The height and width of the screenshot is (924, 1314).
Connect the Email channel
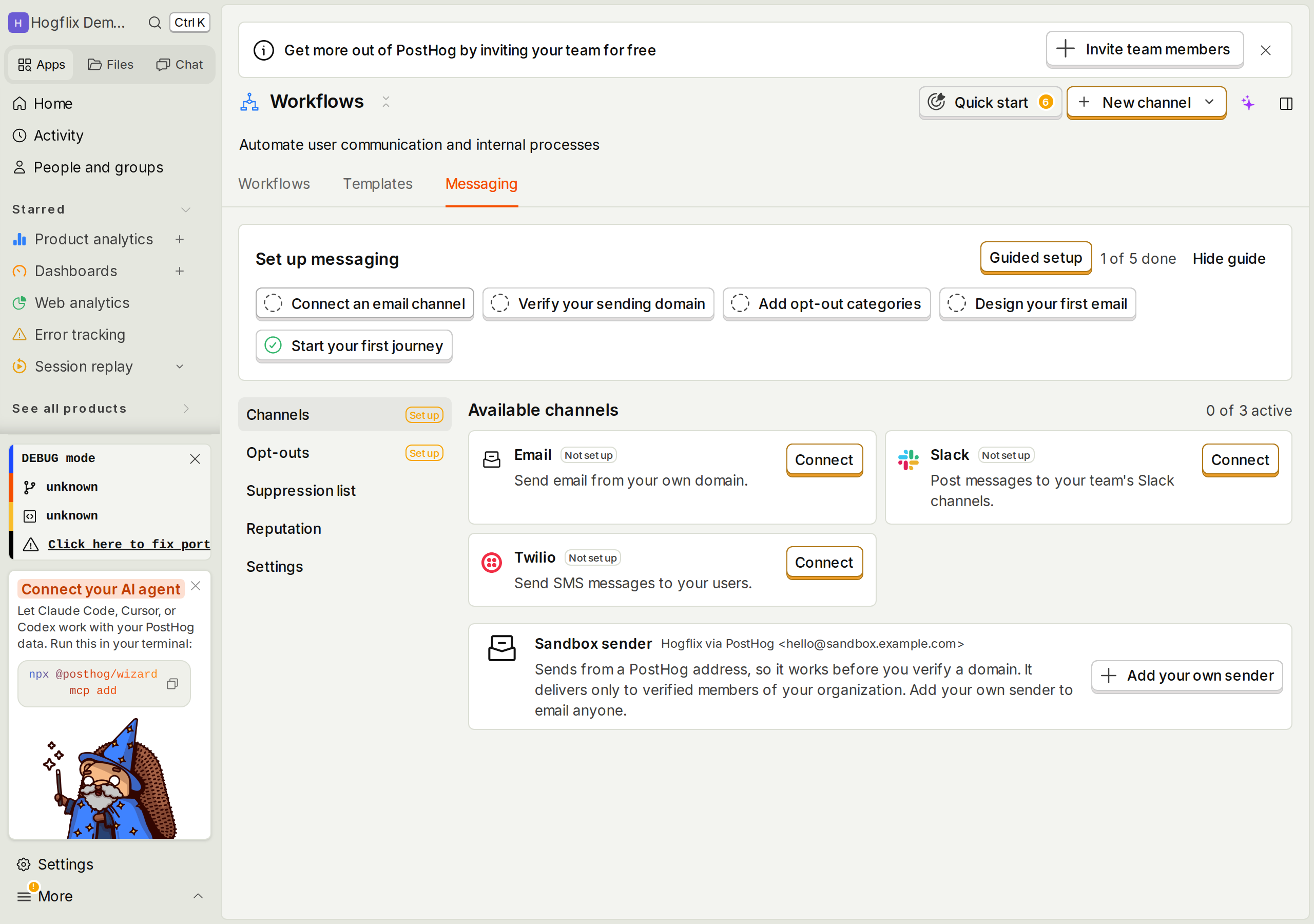coord(824,460)
